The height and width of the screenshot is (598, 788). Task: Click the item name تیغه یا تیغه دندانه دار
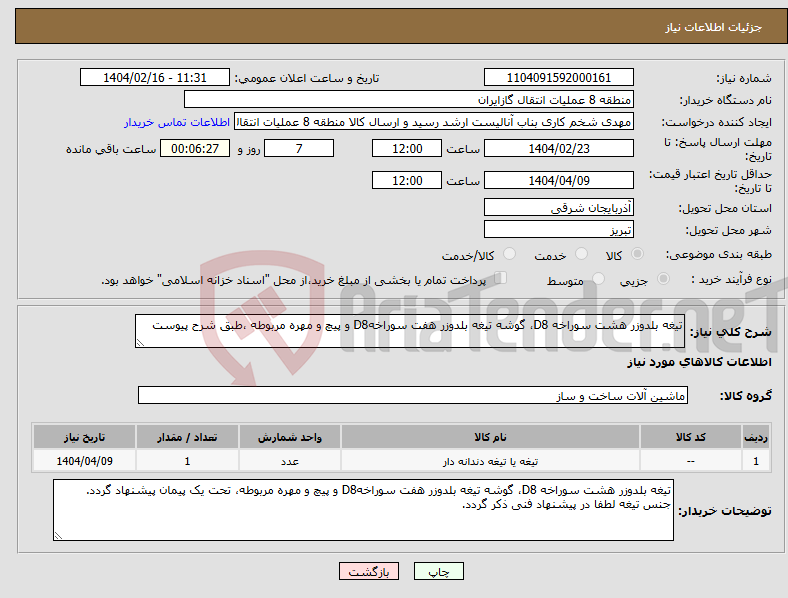(490, 461)
